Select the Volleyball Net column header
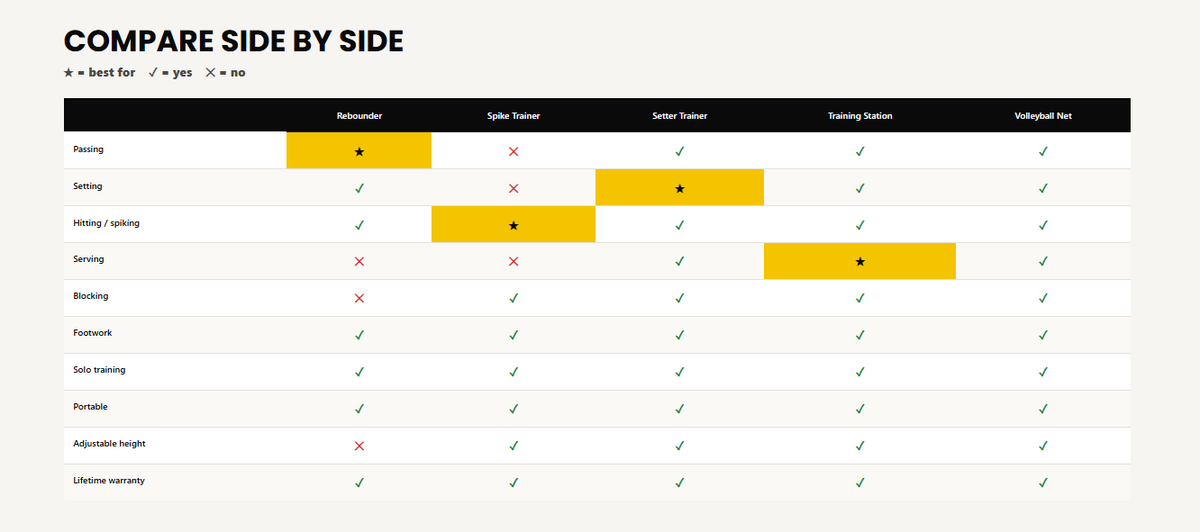The height and width of the screenshot is (532, 1200). pos(1043,116)
